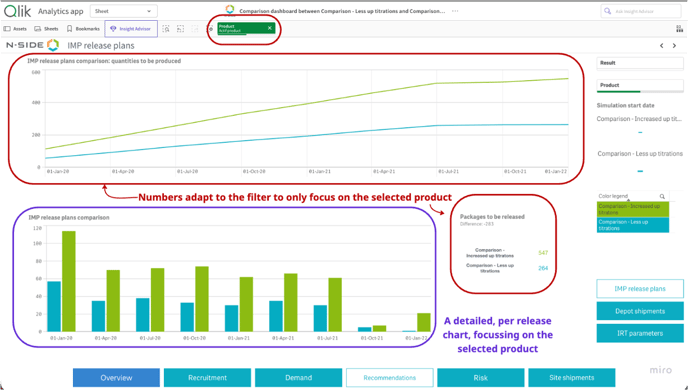Viewport: 688px width, 390px height.
Task: Click the blue bar for 01-Jan-20
Action: tap(54, 307)
